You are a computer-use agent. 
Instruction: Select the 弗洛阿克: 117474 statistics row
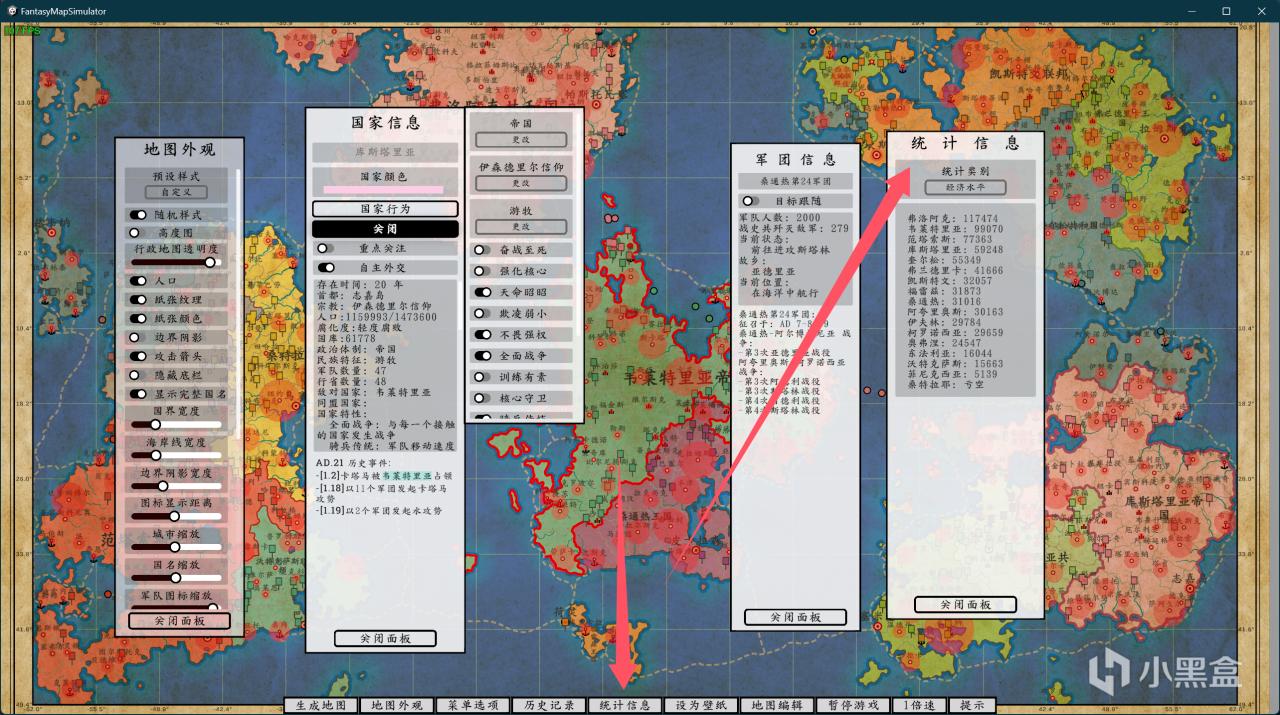[x=952, y=218]
